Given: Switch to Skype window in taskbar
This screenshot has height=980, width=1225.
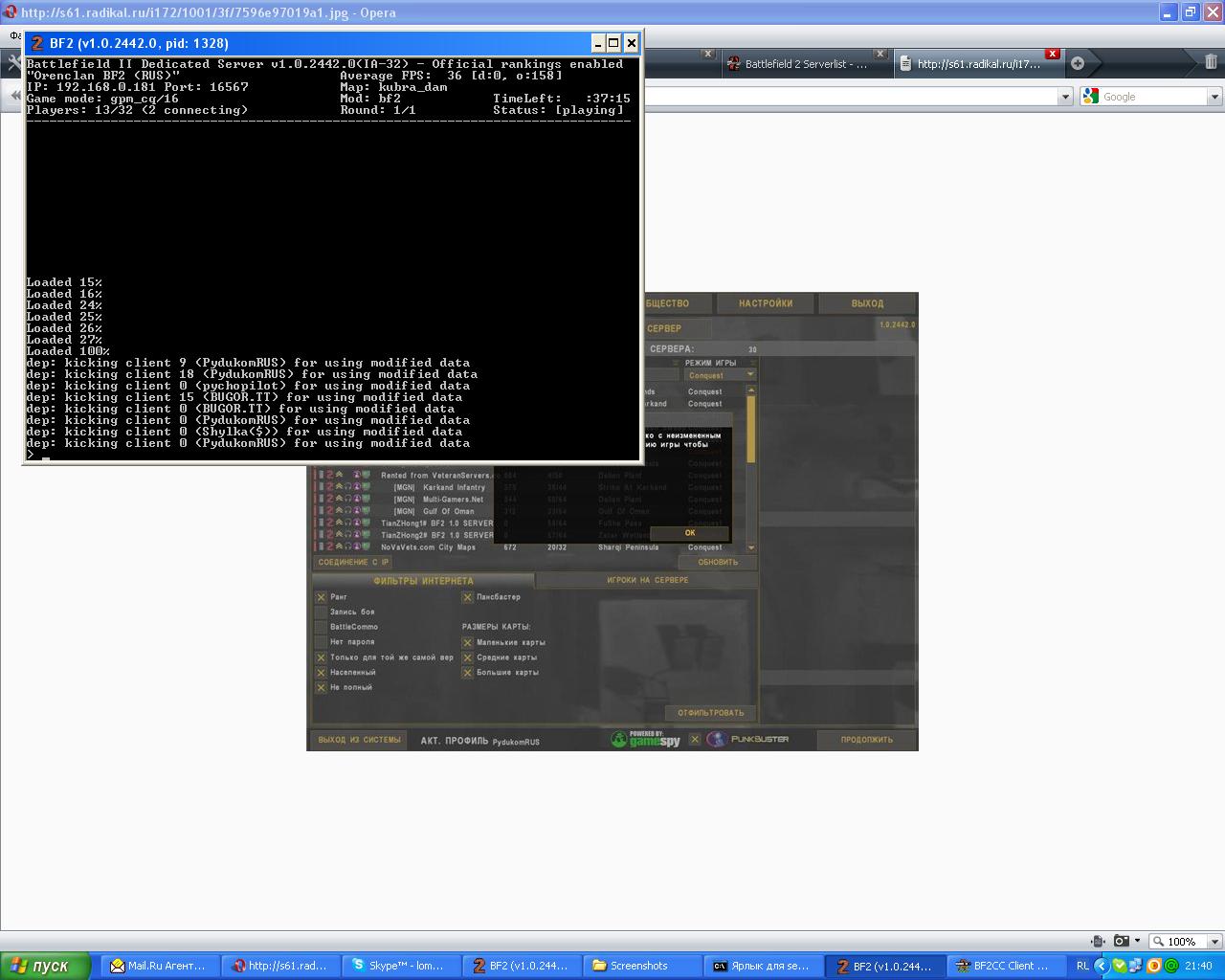Looking at the screenshot, I should [399, 966].
